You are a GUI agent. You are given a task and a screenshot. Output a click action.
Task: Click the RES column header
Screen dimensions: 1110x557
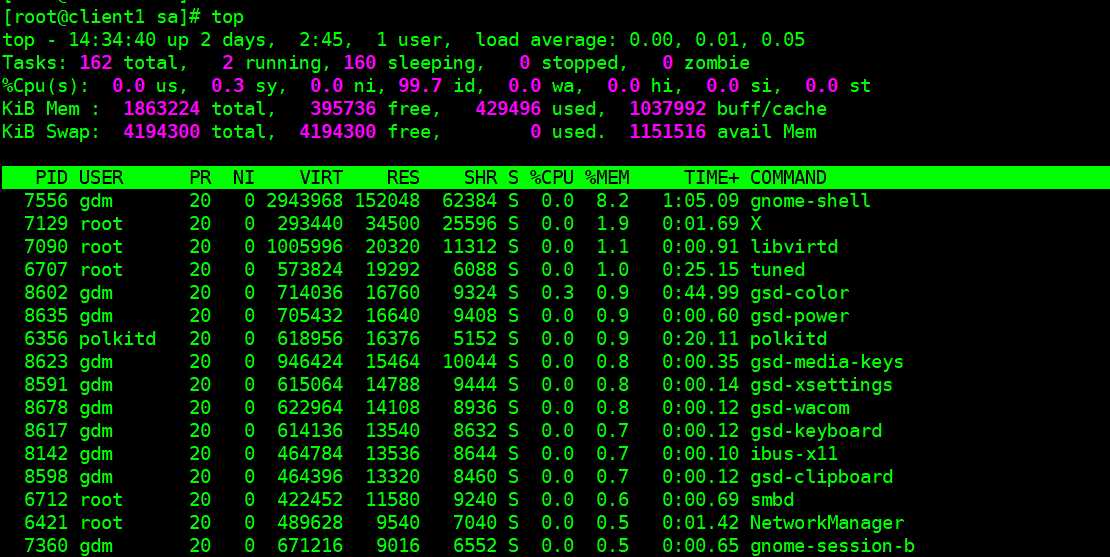tap(403, 178)
